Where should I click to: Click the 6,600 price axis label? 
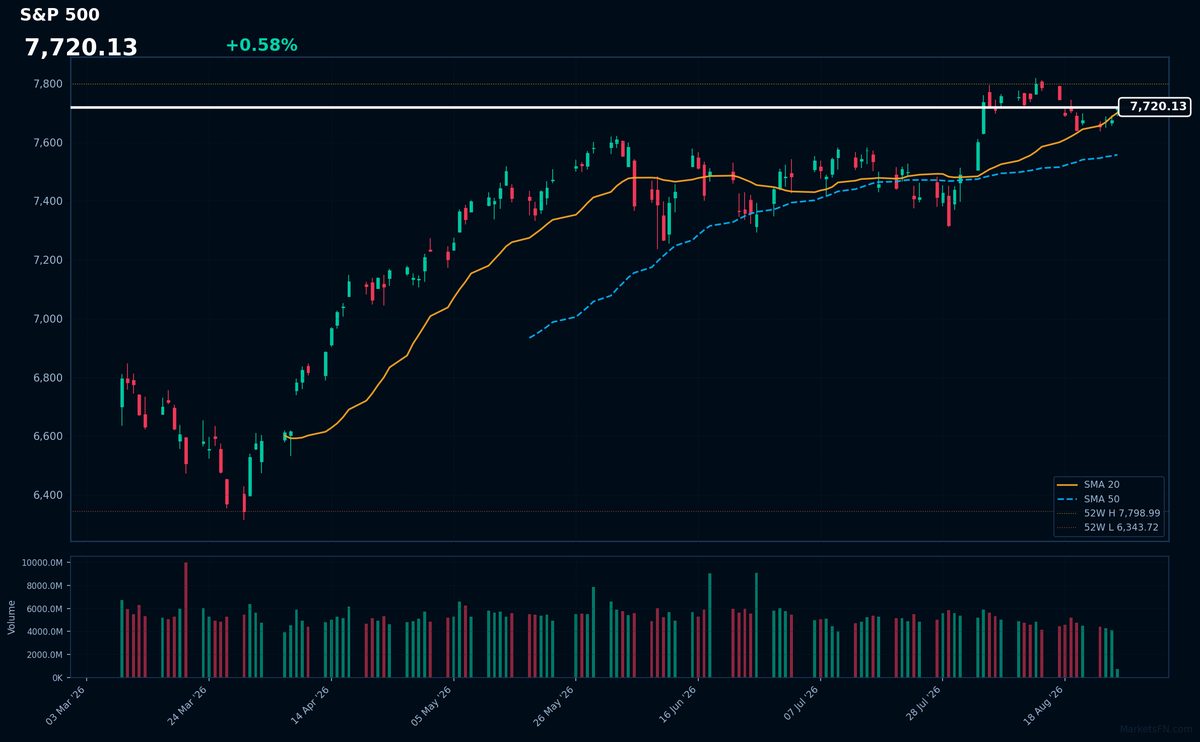(48, 437)
